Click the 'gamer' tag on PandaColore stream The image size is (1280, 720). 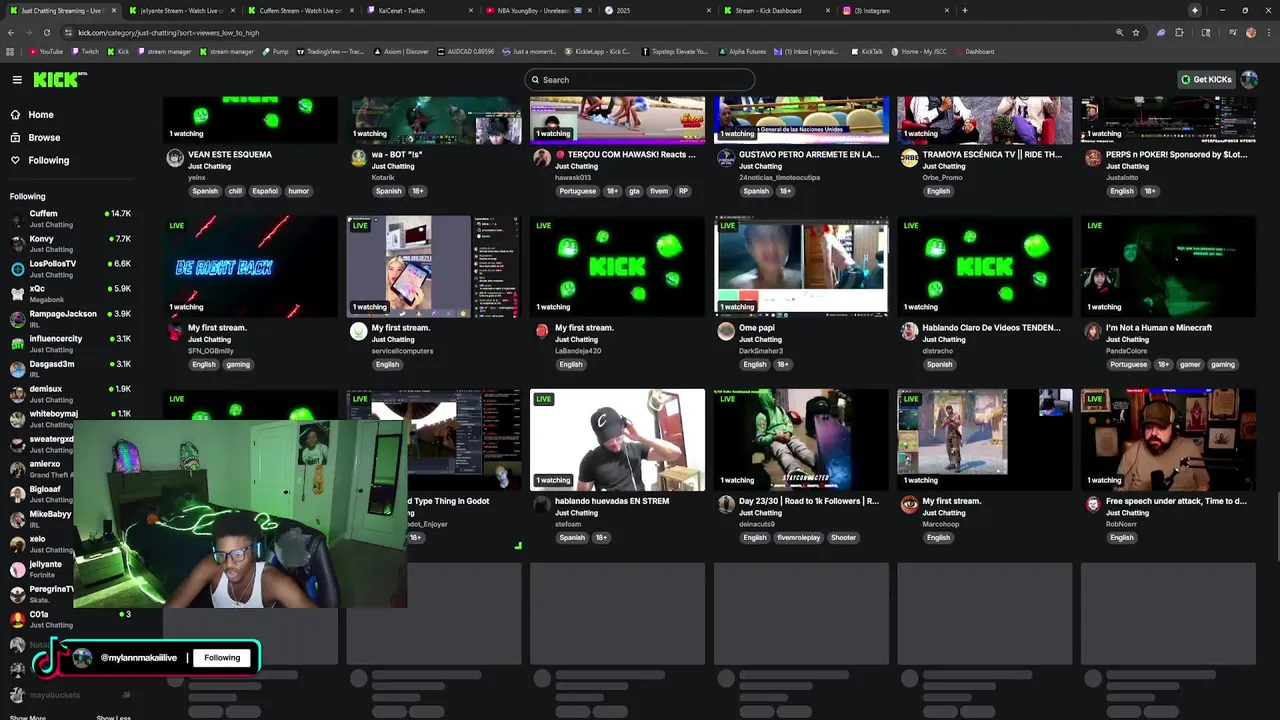1190,365
